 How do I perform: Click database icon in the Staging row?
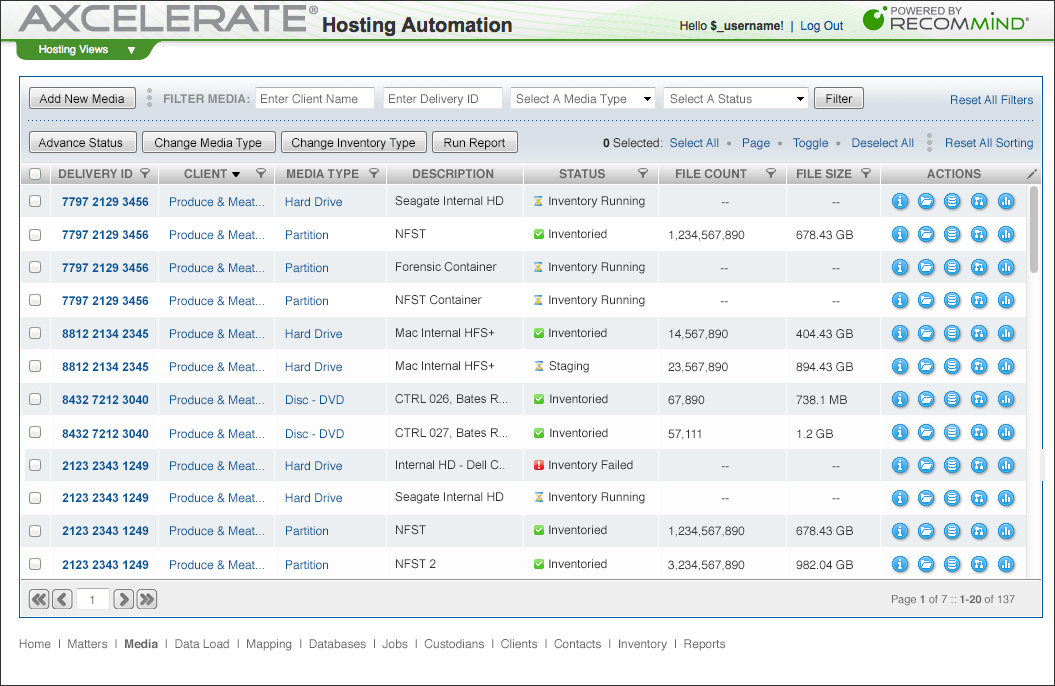point(952,366)
